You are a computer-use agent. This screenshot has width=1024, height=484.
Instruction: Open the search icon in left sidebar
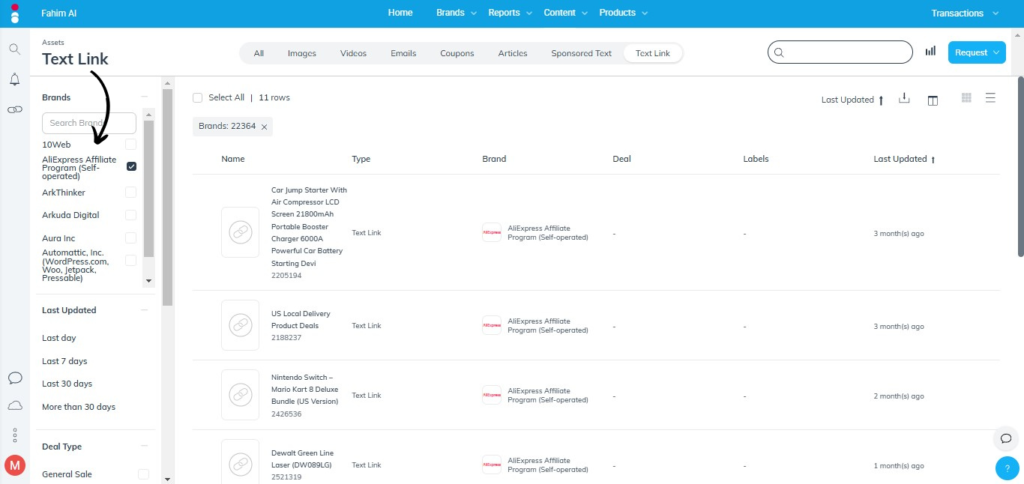tap(14, 49)
